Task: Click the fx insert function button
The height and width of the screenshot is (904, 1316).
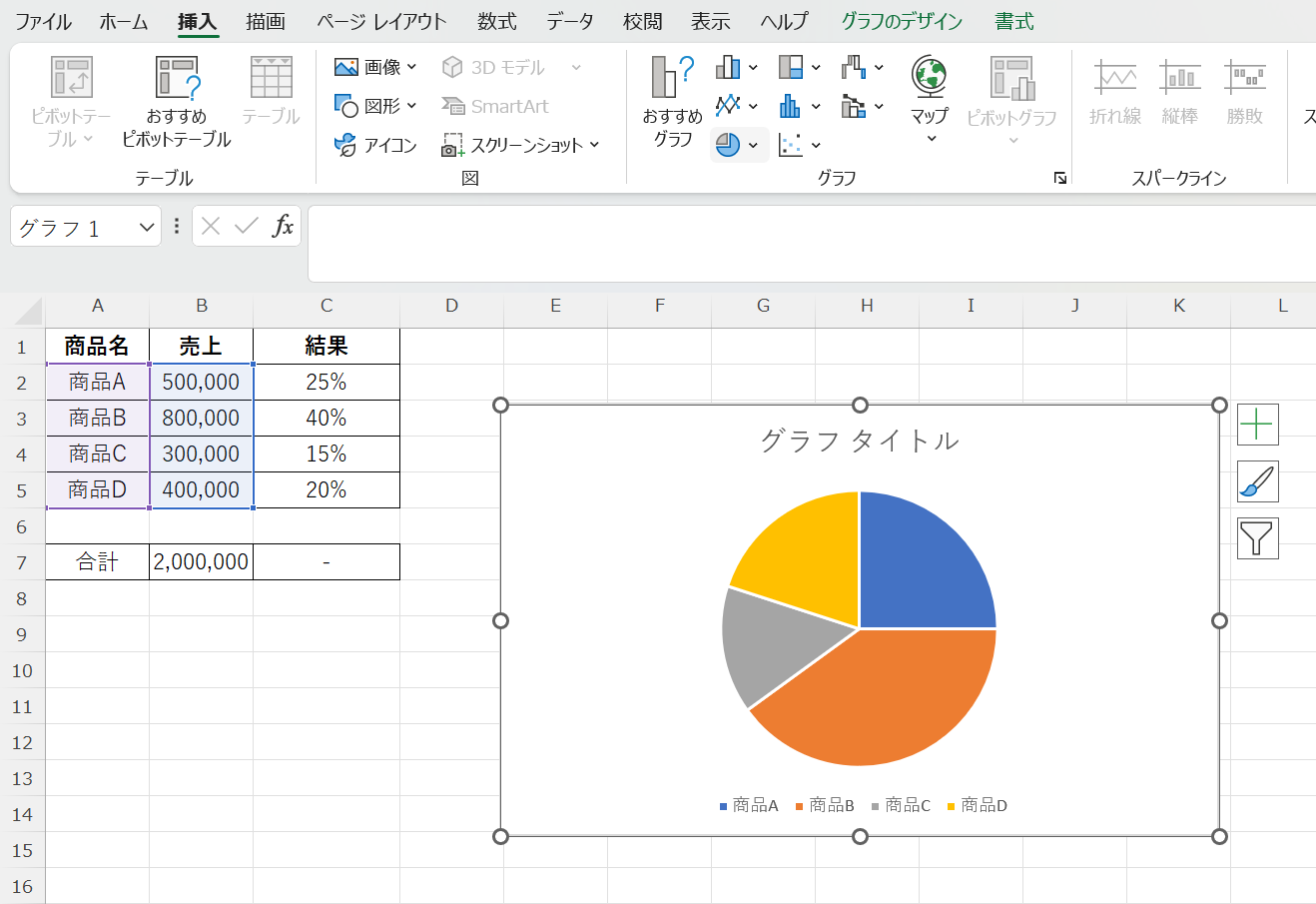Action: click(283, 227)
